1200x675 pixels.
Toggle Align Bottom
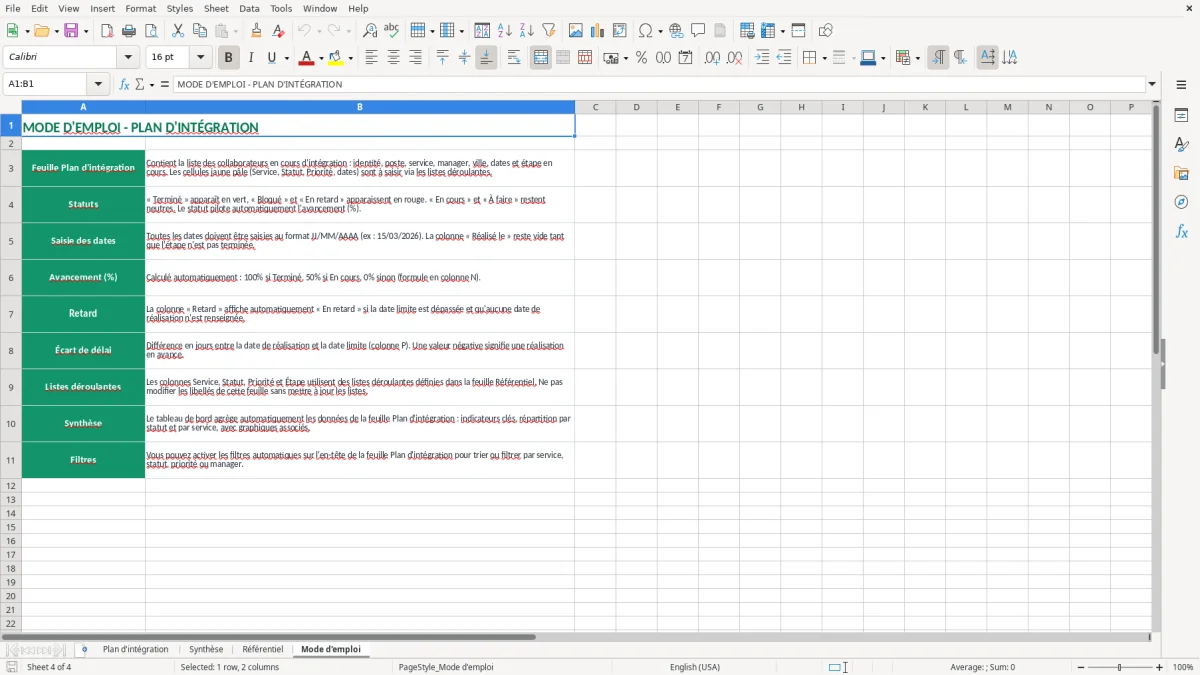[486, 58]
